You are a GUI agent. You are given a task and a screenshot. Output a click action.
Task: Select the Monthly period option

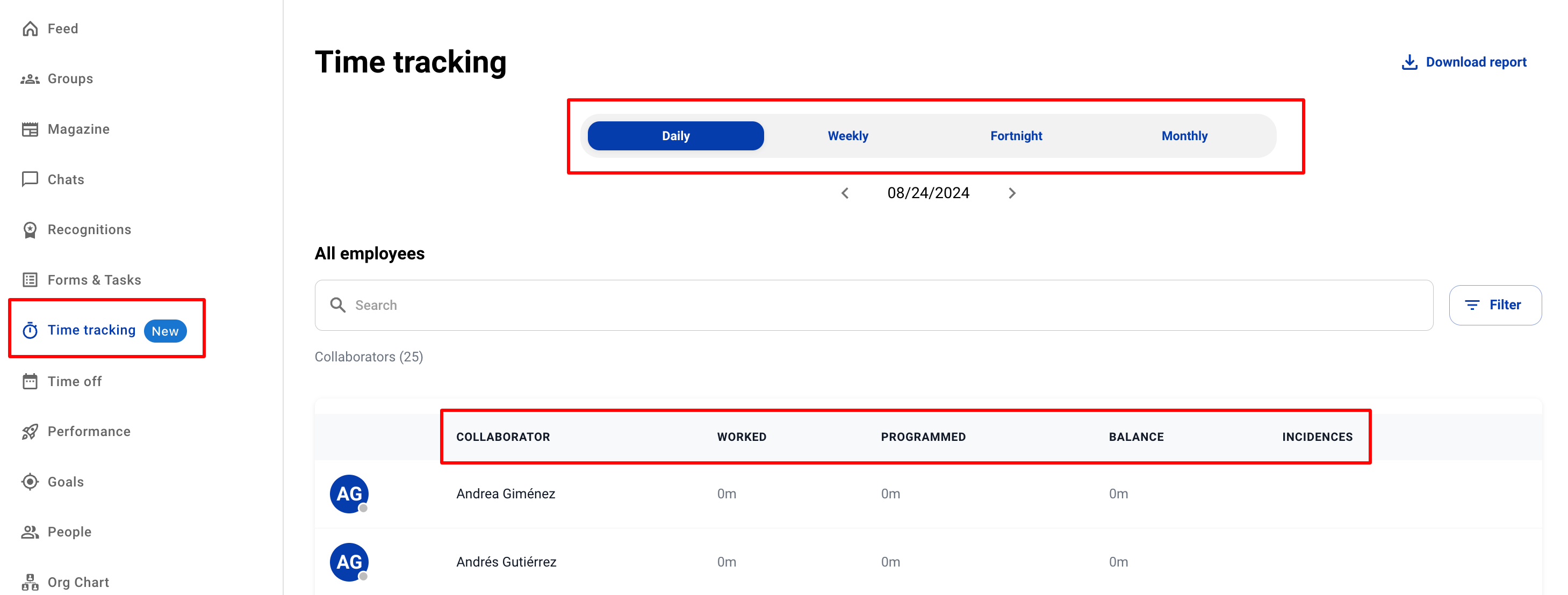(1184, 136)
